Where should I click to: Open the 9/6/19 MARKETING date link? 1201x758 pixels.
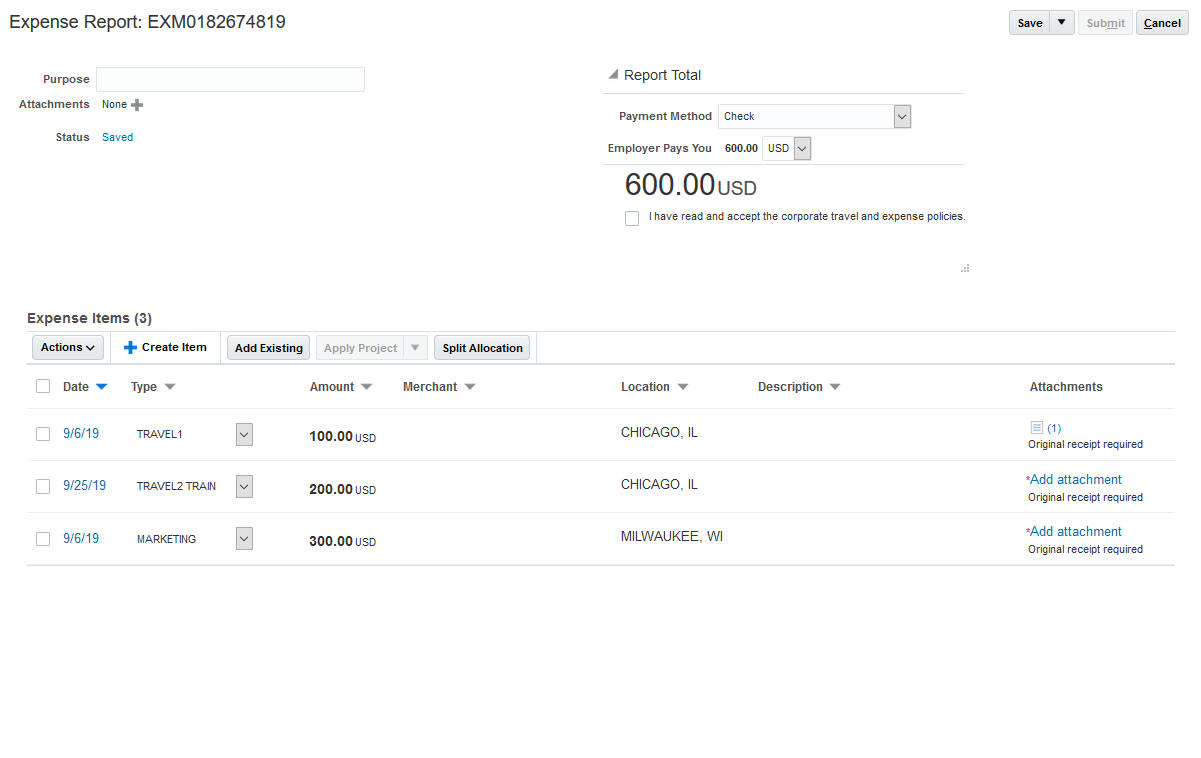click(x=81, y=538)
